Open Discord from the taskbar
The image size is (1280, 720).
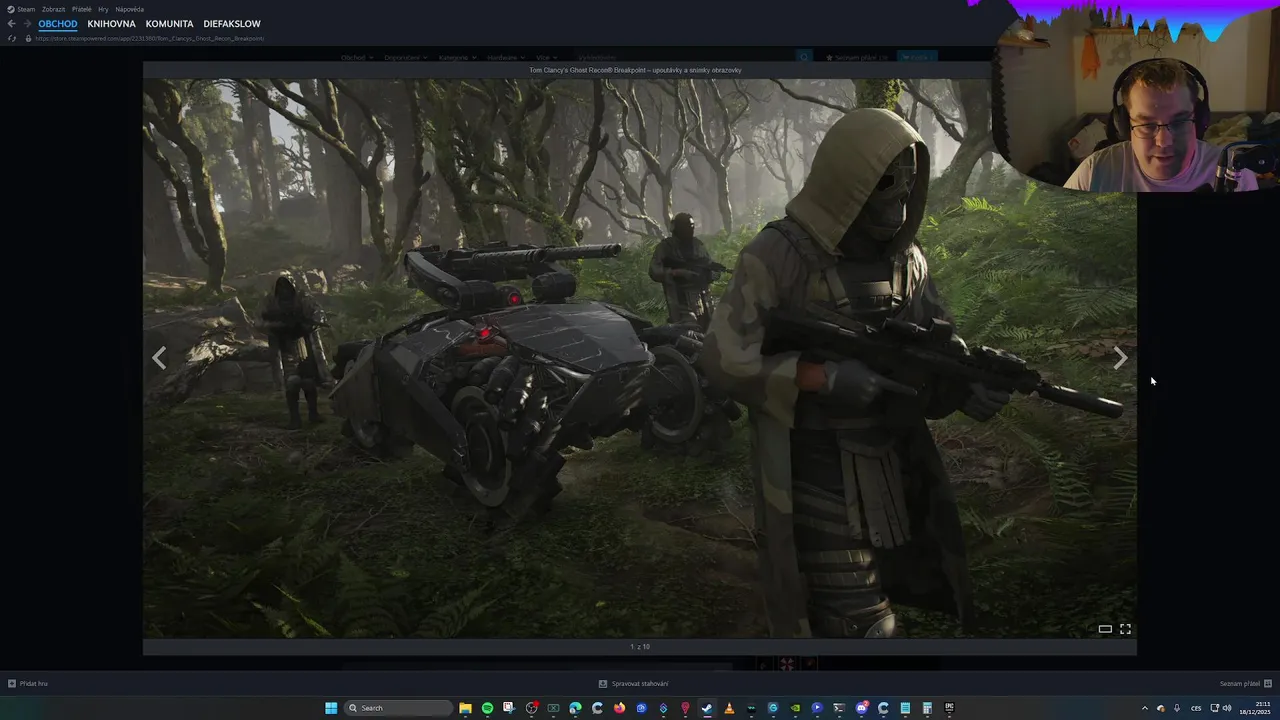pos(861,708)
